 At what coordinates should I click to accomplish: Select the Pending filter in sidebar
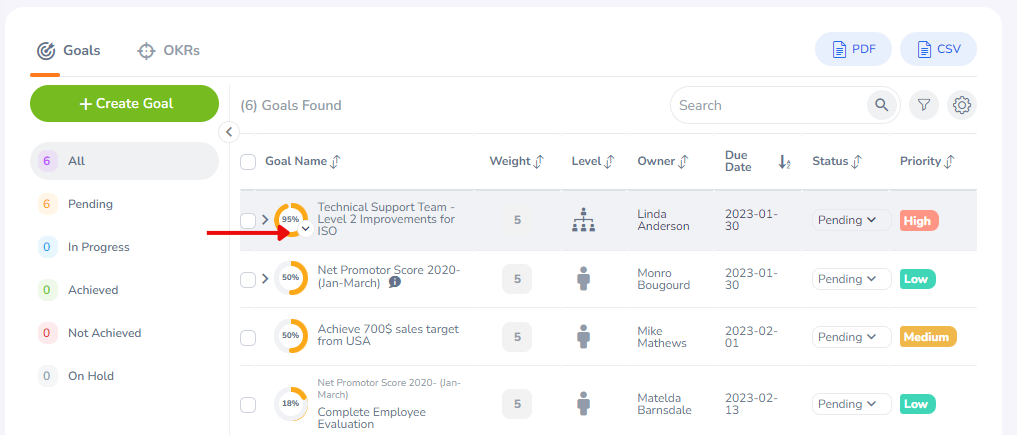pyautogui.click(x=125, y=204)
